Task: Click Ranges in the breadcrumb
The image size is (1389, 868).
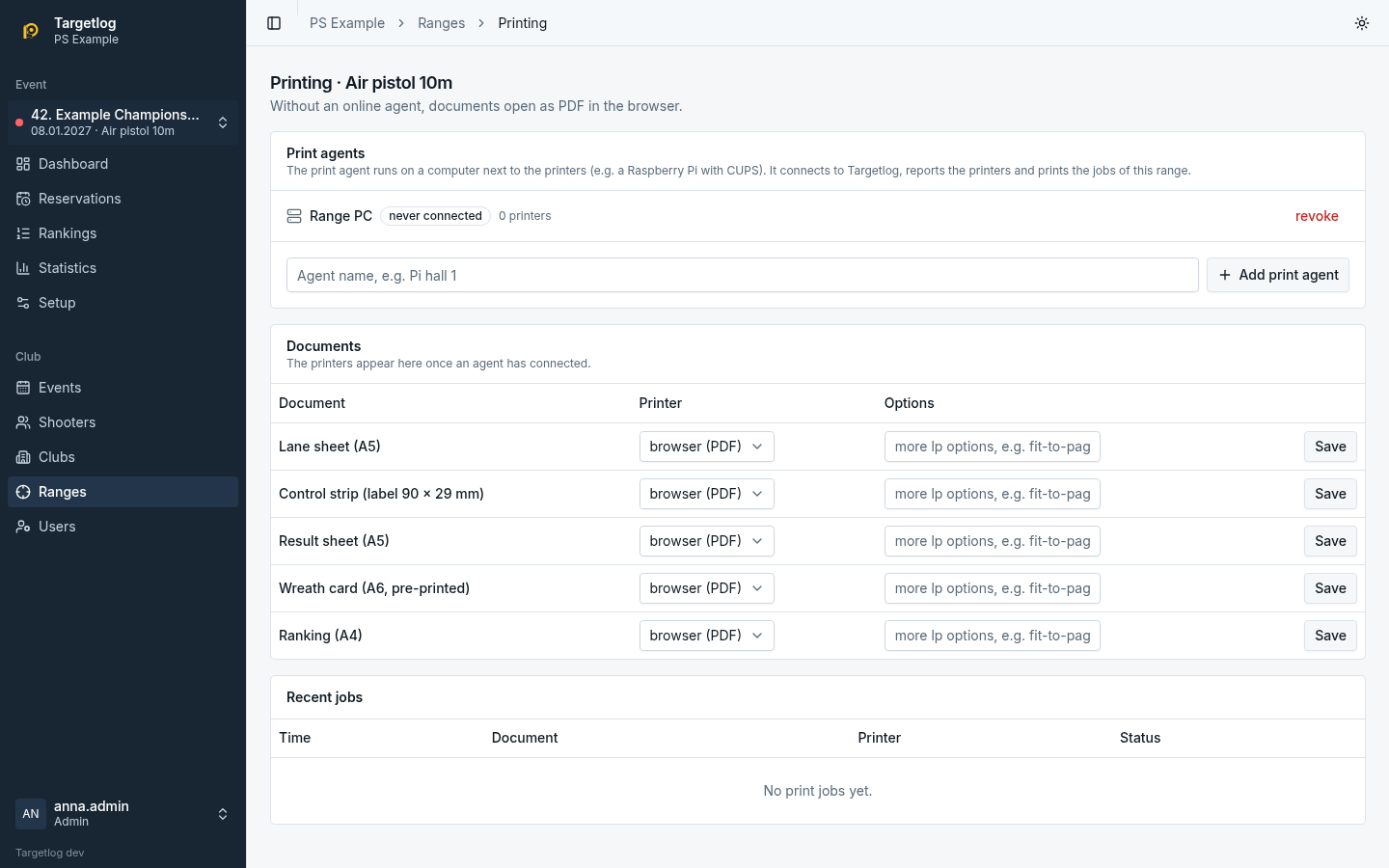Action: tap(442, 23)
